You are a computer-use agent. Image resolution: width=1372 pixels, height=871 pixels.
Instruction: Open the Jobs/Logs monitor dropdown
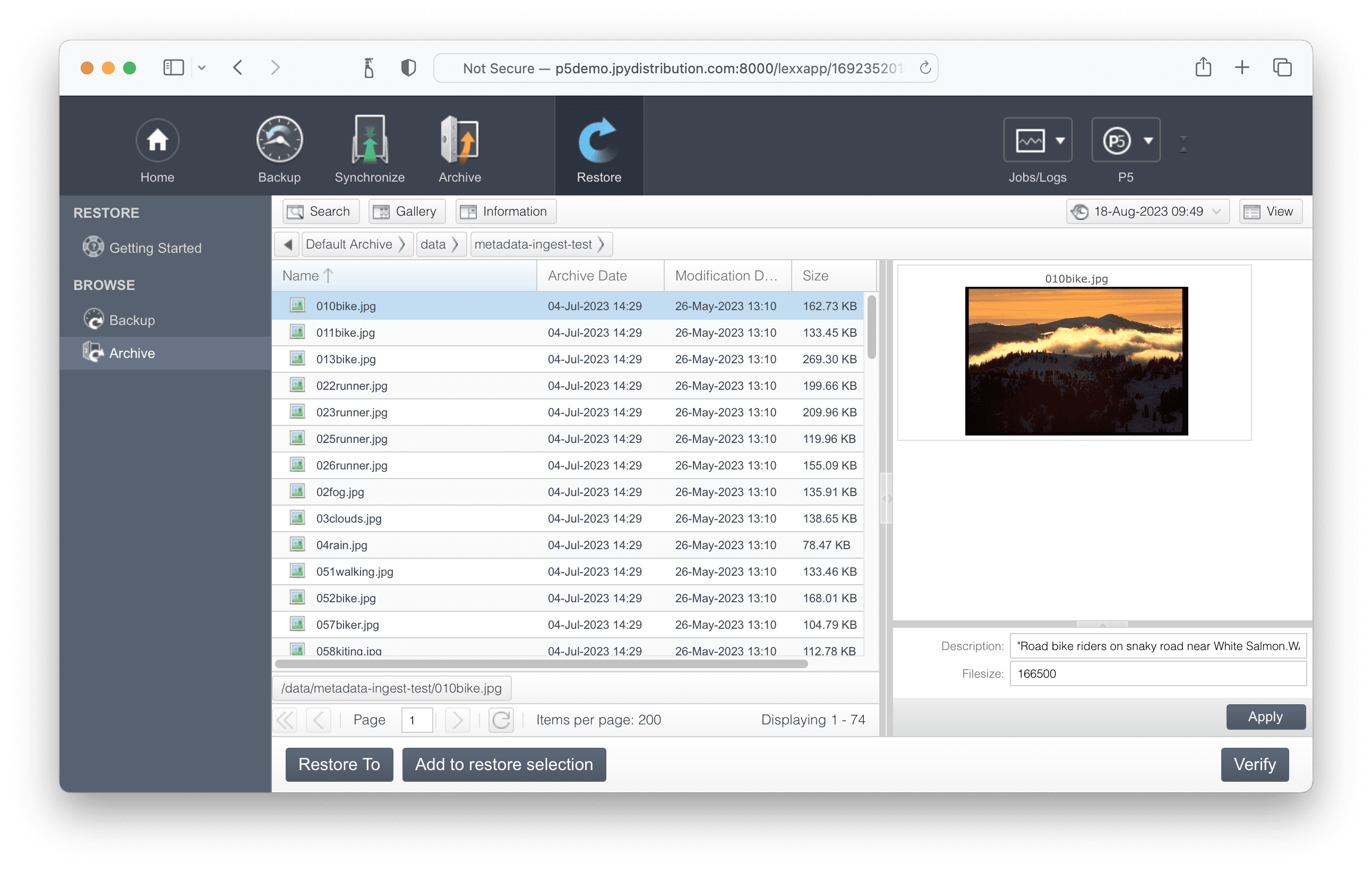(1037, 140)
